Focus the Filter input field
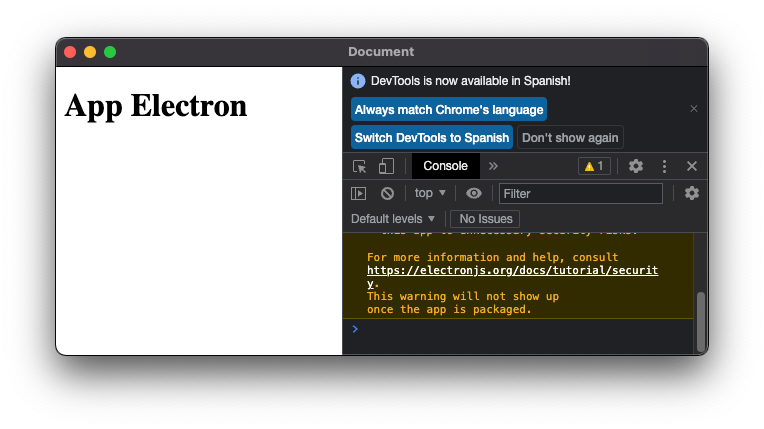Screen dimensions: 764x429 (x=581, y=194)
